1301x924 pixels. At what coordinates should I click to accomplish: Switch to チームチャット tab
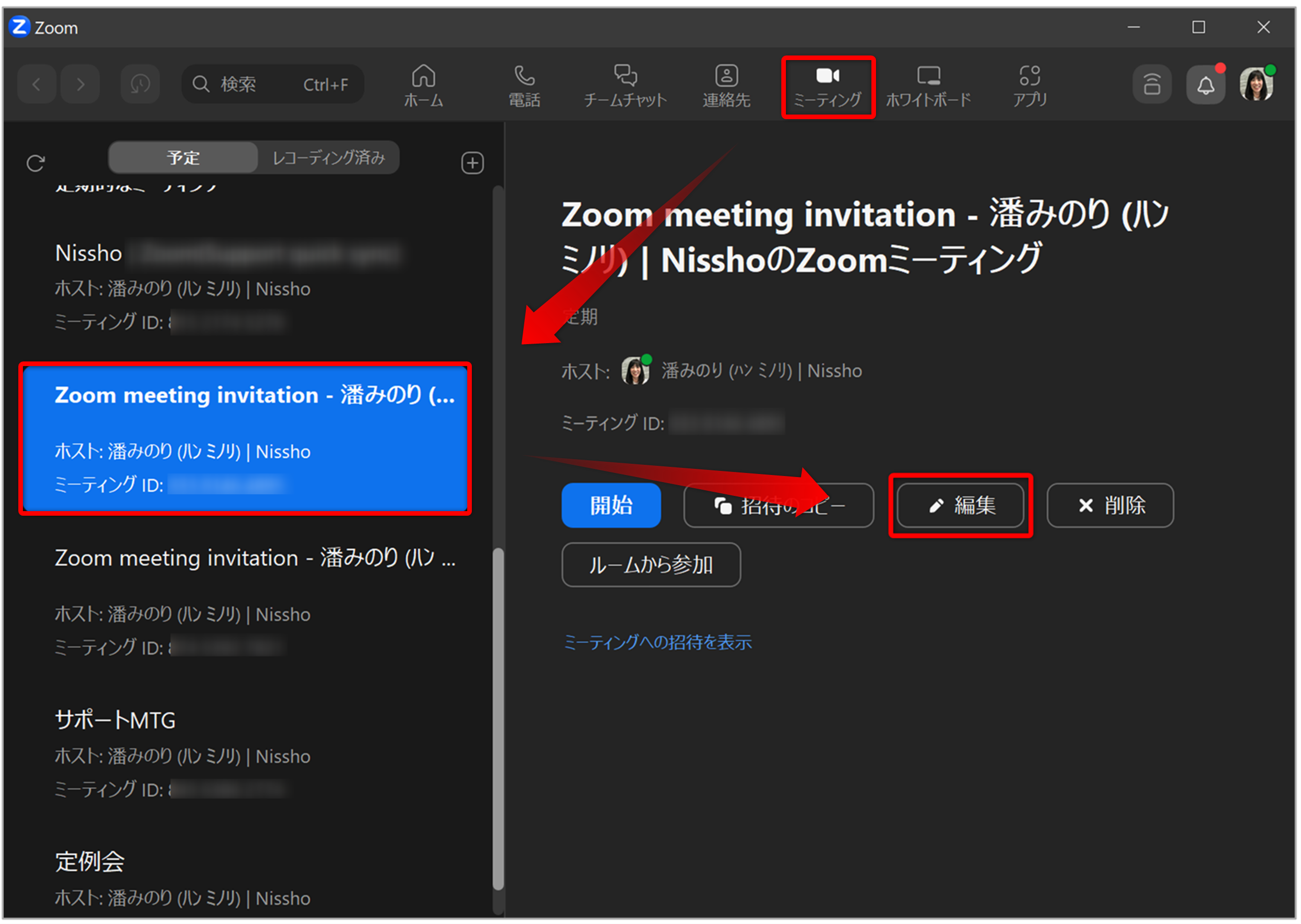[x=625, y=87]
